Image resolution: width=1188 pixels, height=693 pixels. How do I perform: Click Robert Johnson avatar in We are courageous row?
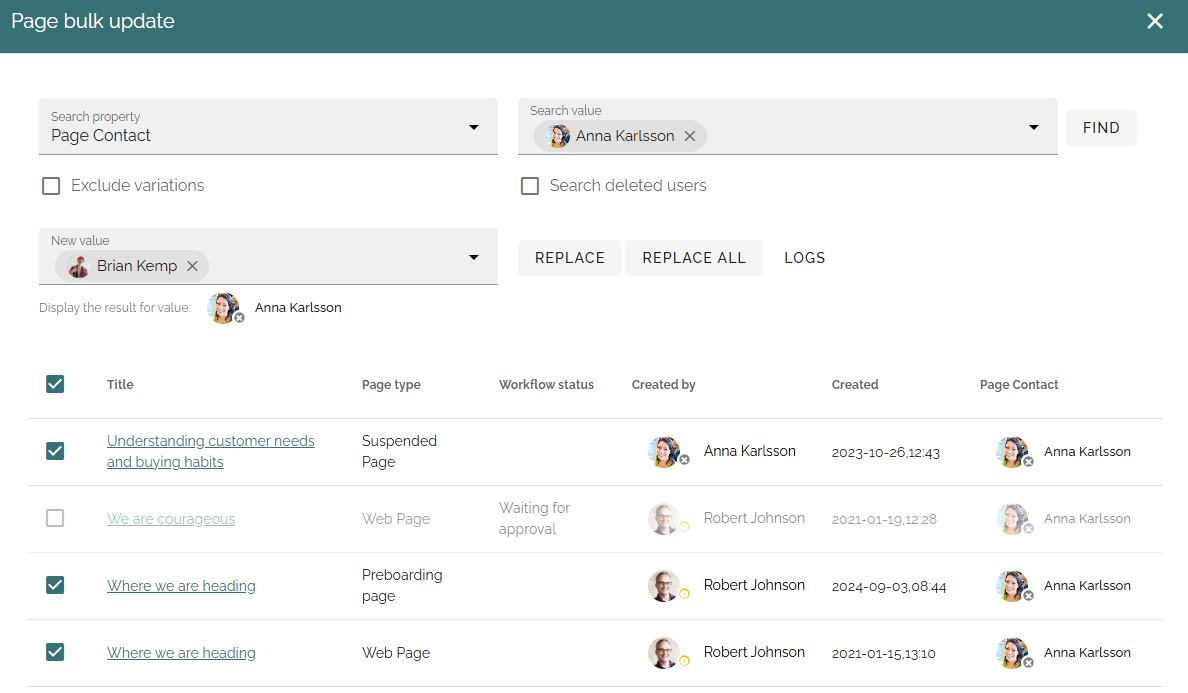(664, 519)
